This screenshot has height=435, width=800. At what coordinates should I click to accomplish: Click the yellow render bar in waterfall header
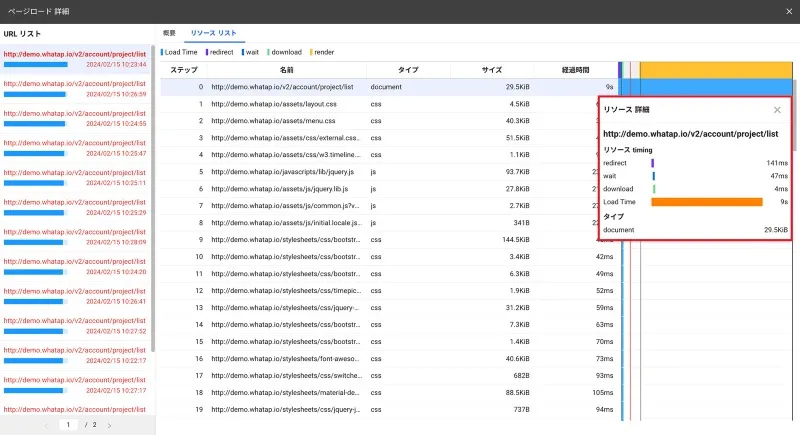point(716,70)
